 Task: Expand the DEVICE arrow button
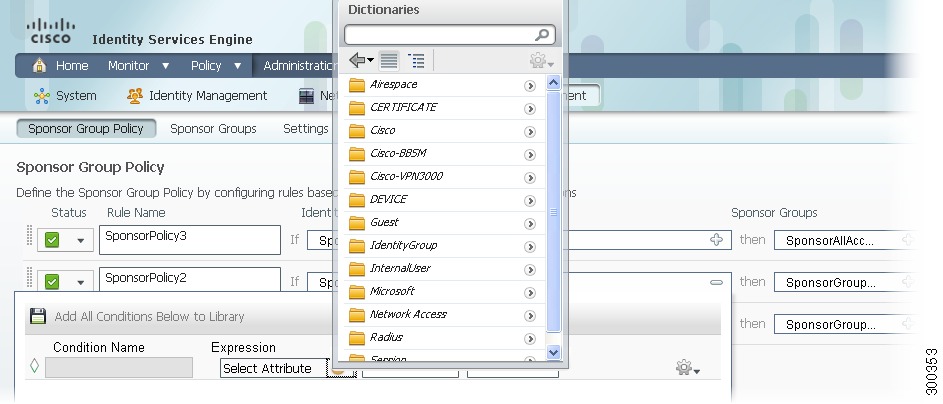pyautogui.click(x=530, y=201)
